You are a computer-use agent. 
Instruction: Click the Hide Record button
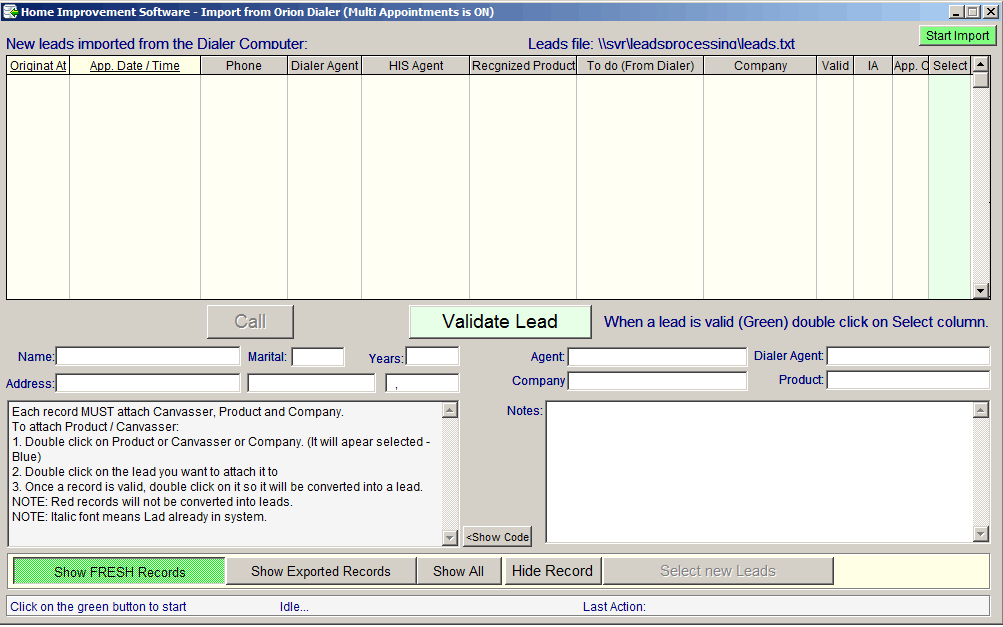553,571
